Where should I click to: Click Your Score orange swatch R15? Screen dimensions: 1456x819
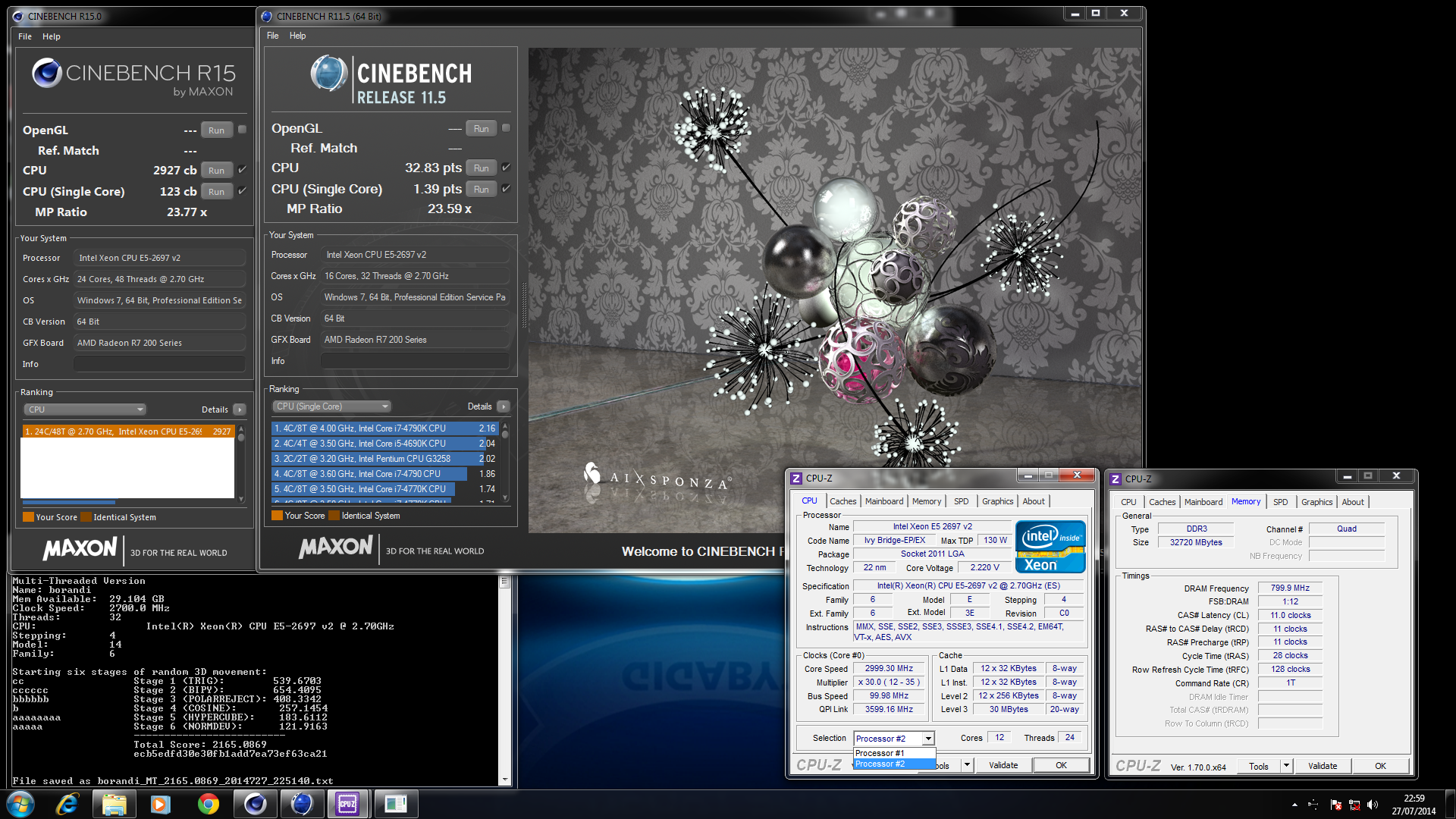tap(28, 517)
